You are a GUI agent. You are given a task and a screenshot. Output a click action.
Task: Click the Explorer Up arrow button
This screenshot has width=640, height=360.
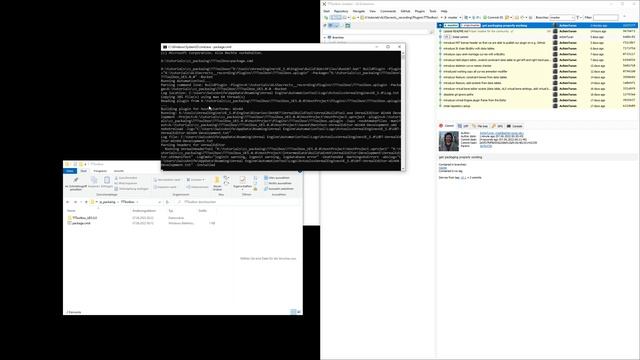86,202
